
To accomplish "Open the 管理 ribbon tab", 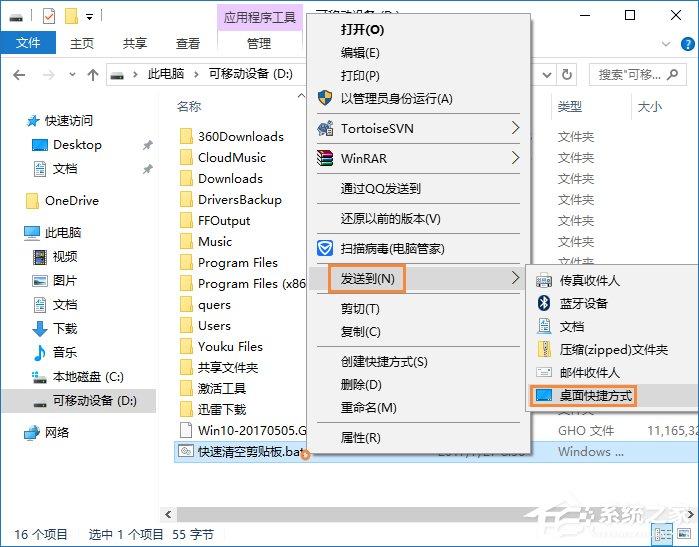I will click(259, 43).
